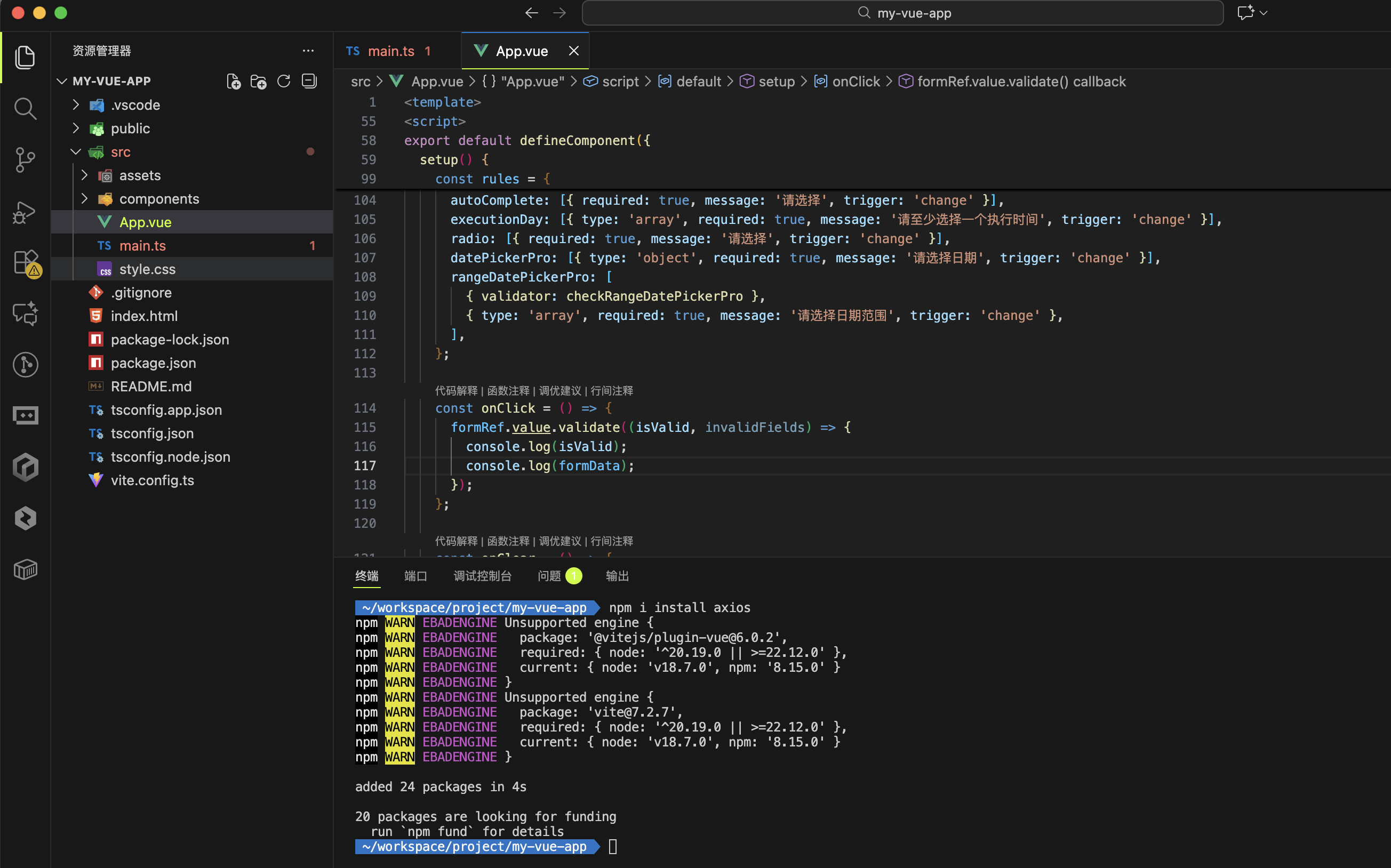This screenshot has height=868, width=1391.
Task: Refresh the explorer file tree
Action: pos(284,82)
